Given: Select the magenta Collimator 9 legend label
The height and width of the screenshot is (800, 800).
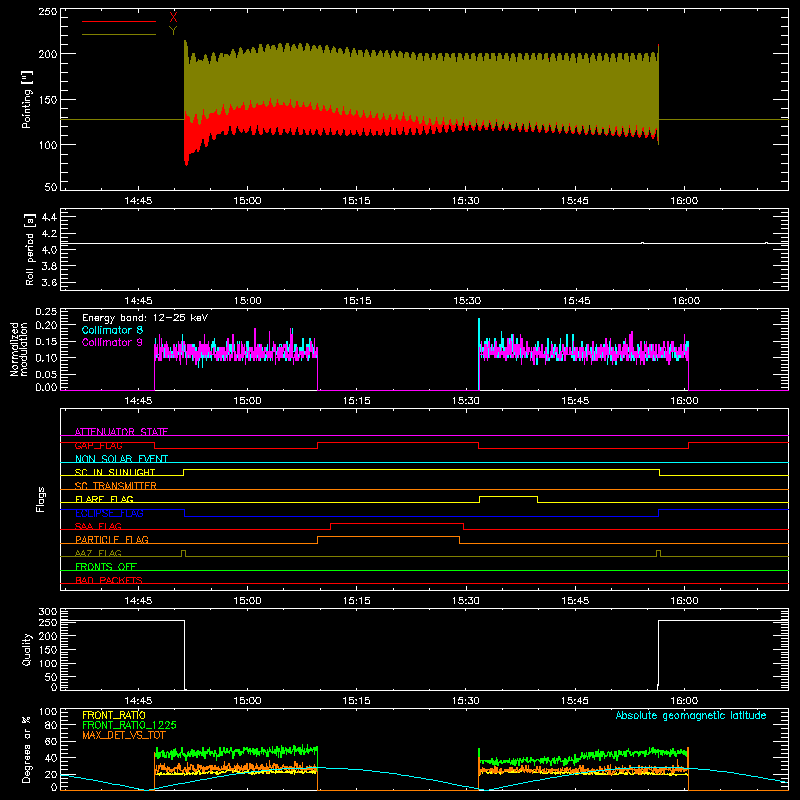Looking at the screenshot, I should pos(112,342).
